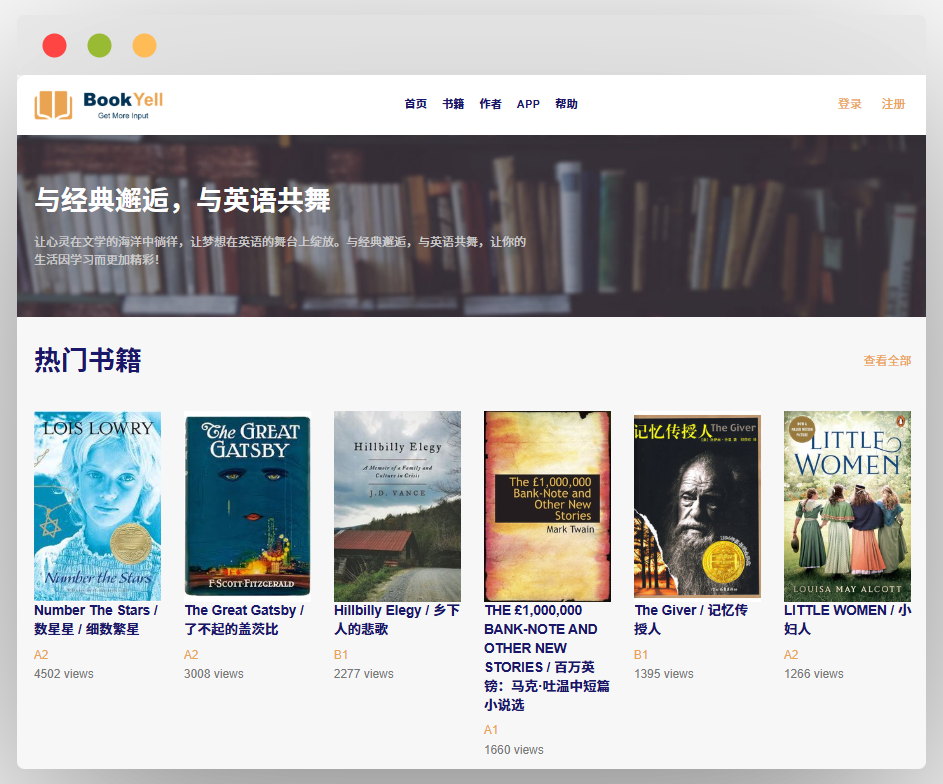Open the APP nav item
Viewport: 943px width, 784px height.
pos(528,104)
